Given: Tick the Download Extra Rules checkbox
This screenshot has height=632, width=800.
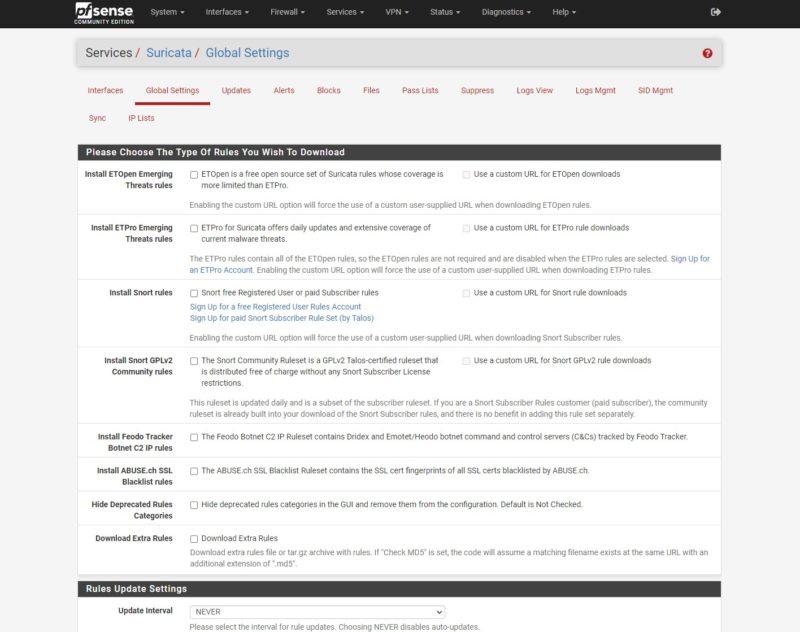Looking at the screenshot, I should click(x=194, y=539).
